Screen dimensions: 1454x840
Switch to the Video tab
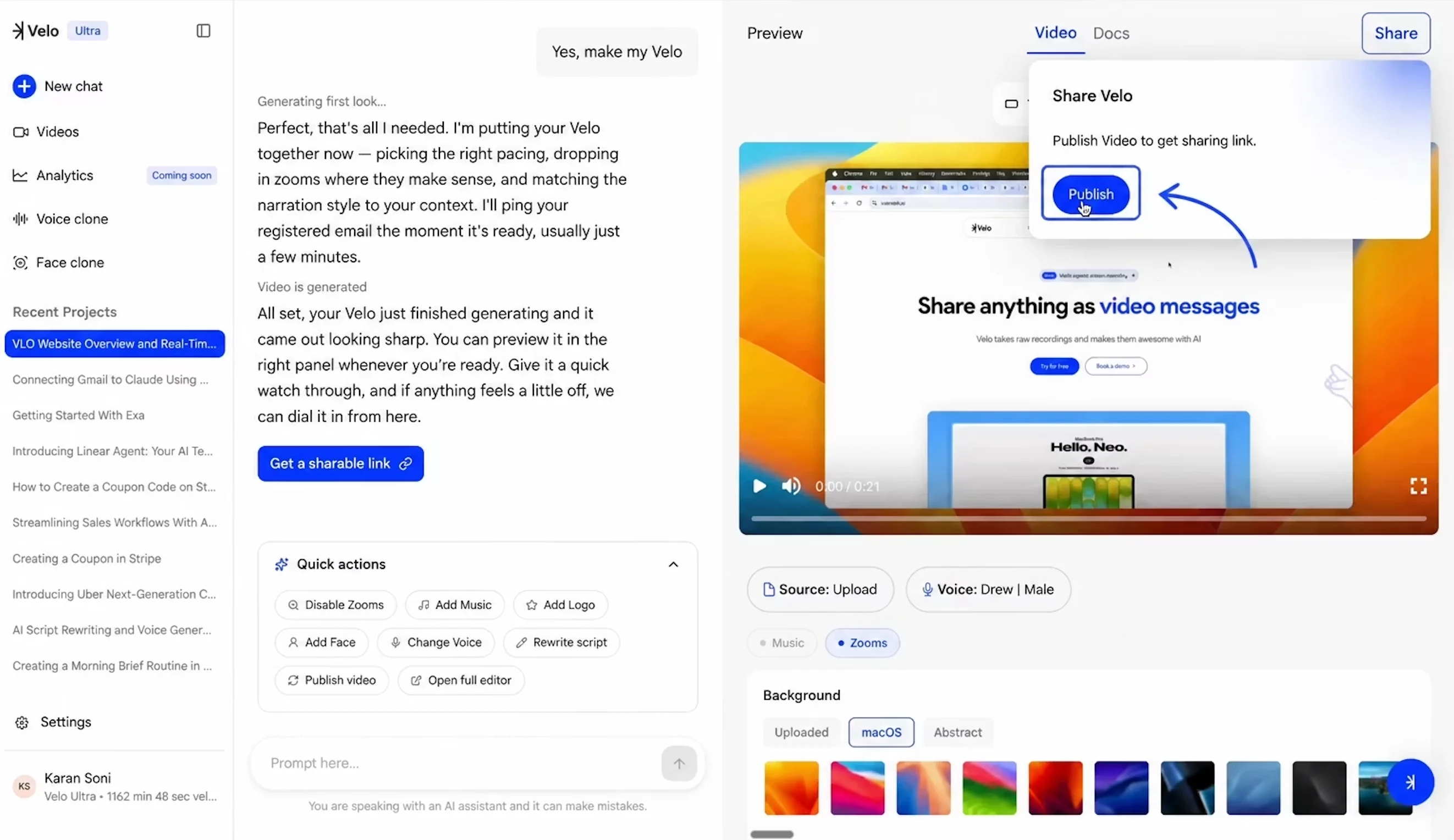tap(1055, 33)
